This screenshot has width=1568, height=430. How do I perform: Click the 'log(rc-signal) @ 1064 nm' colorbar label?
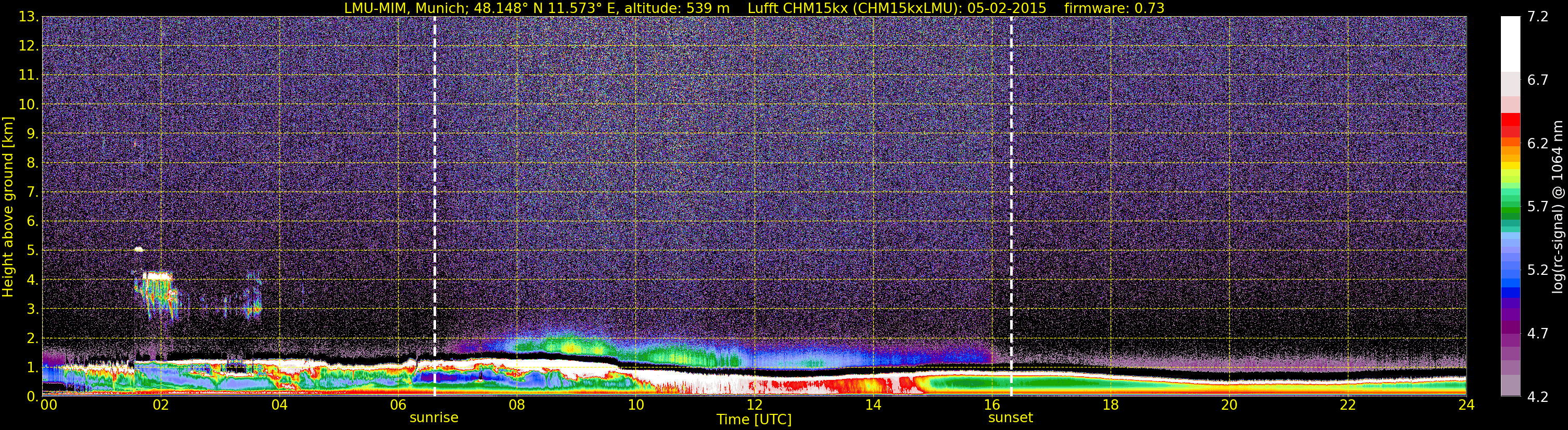point(1557,207)
